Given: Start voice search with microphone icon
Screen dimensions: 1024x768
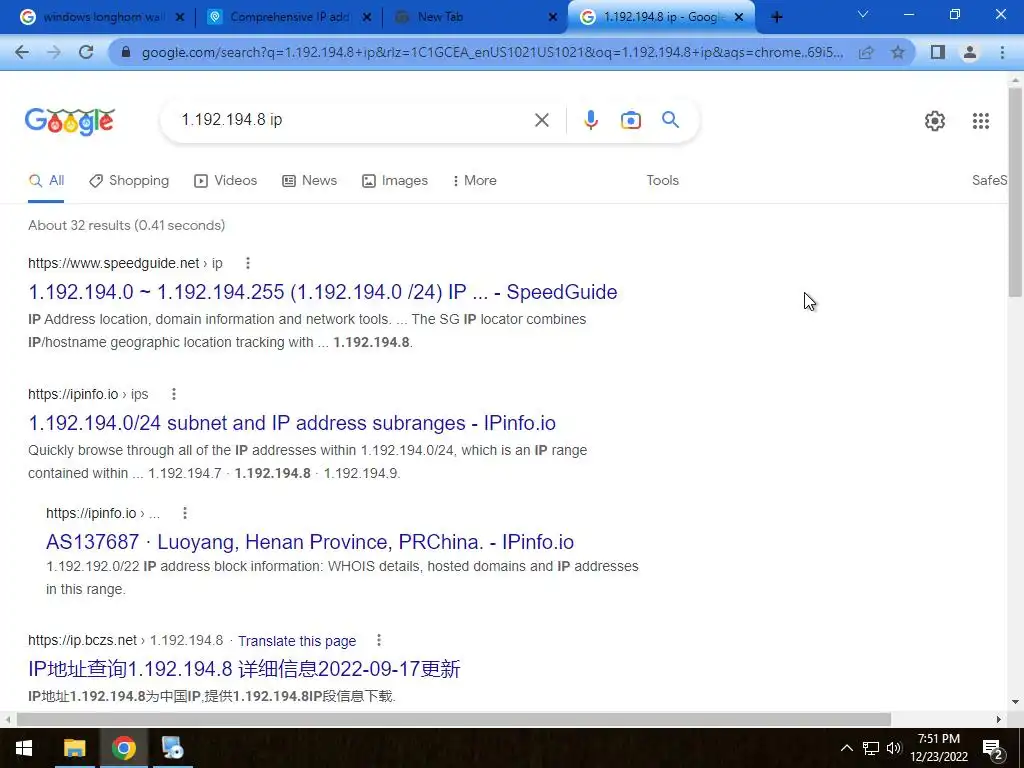Looking at the screenshot, I should (590, 120).
